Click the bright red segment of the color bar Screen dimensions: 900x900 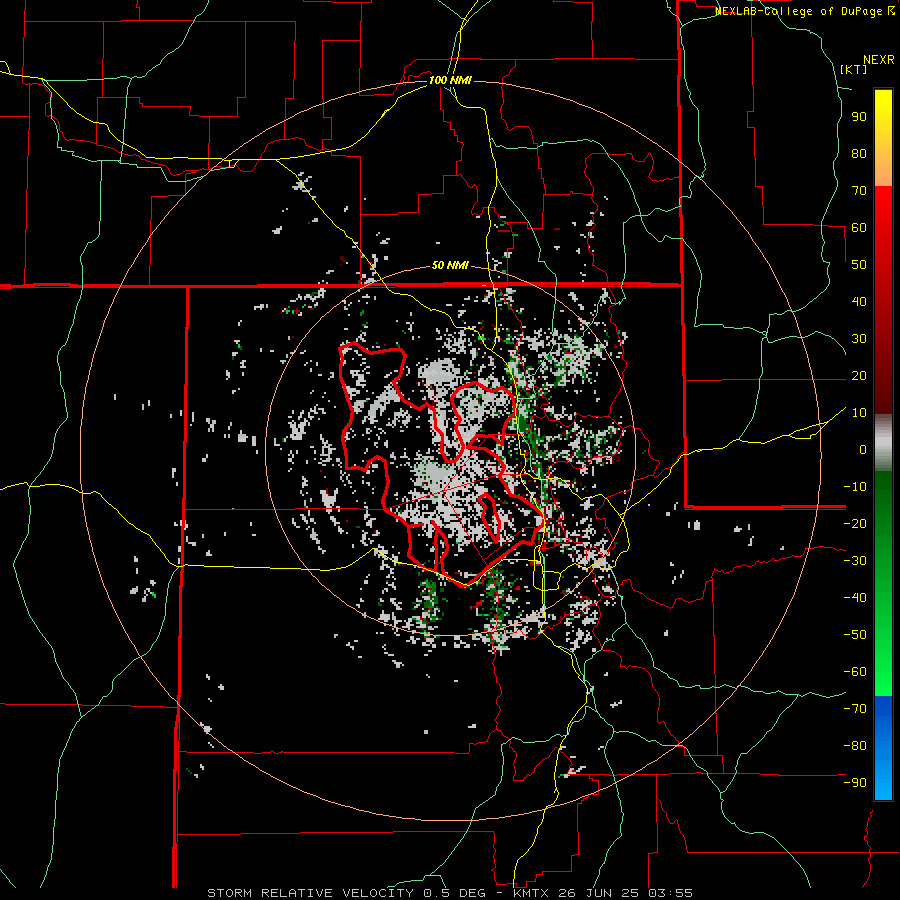[x=883, y=212]
